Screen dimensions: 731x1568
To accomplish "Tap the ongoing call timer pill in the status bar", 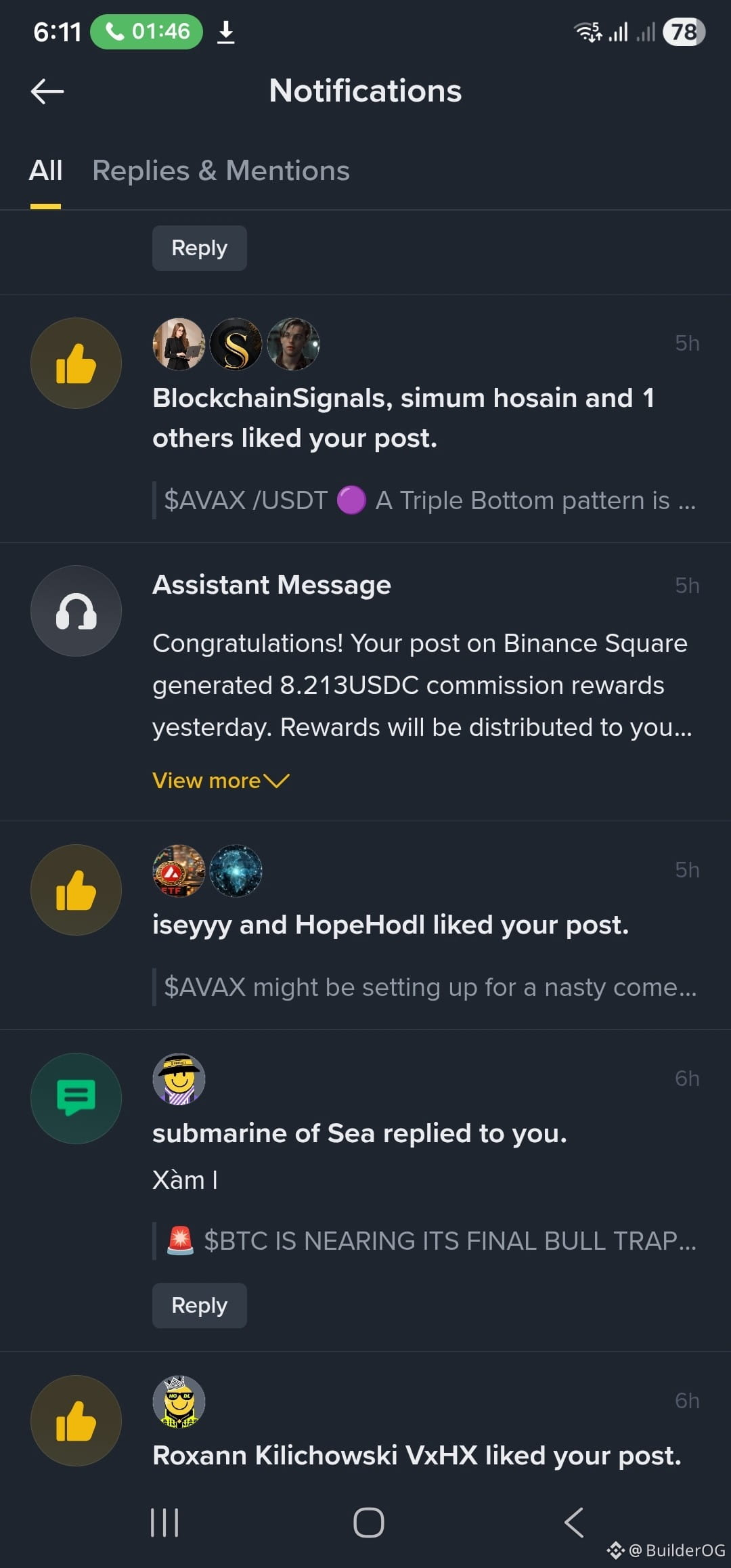I will pos(146,31).
